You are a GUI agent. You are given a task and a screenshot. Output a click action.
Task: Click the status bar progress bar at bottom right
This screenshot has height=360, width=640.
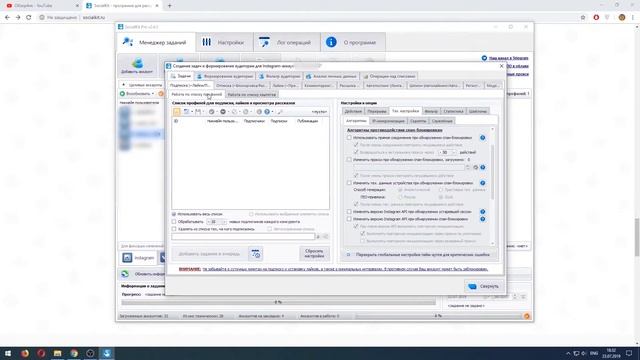438,316
